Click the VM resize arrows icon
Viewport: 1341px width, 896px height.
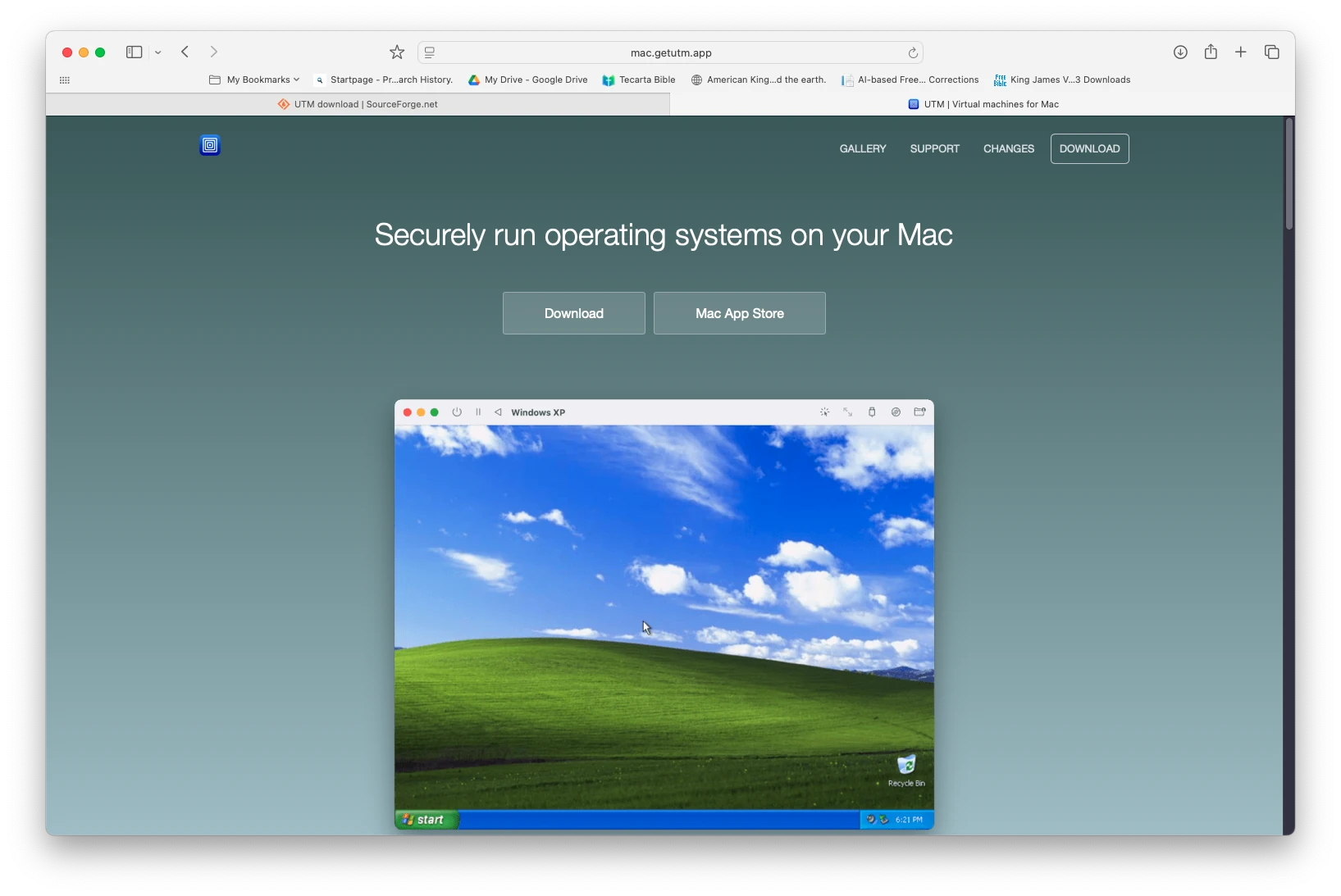point(848,412)
